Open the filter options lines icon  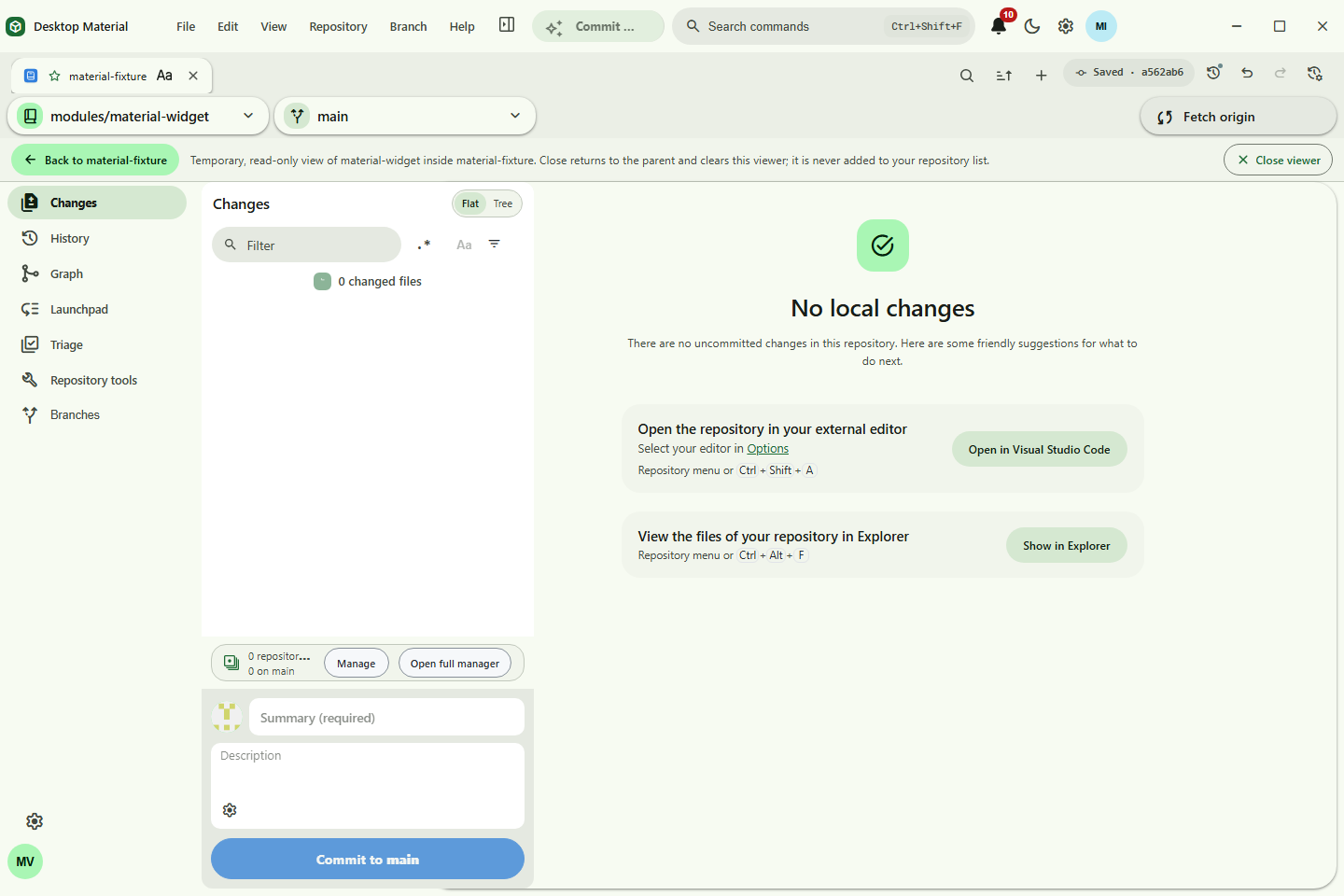point(495,244)
